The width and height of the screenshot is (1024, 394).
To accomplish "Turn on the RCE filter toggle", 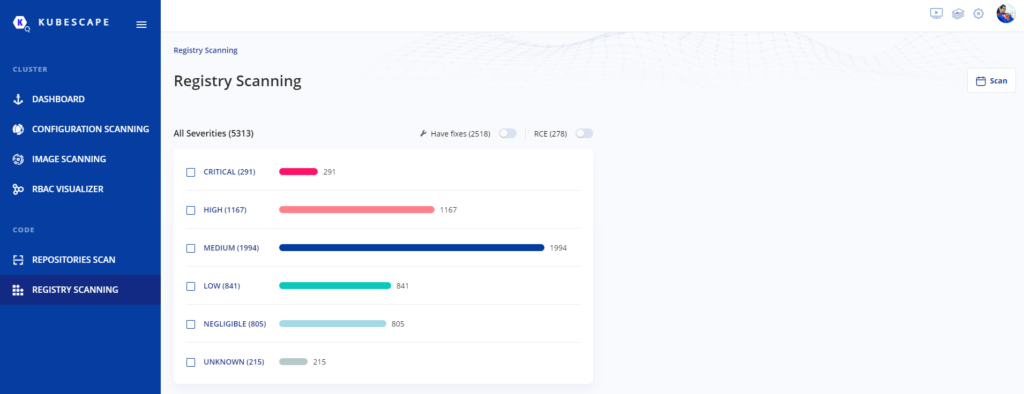I will (584, 133).
